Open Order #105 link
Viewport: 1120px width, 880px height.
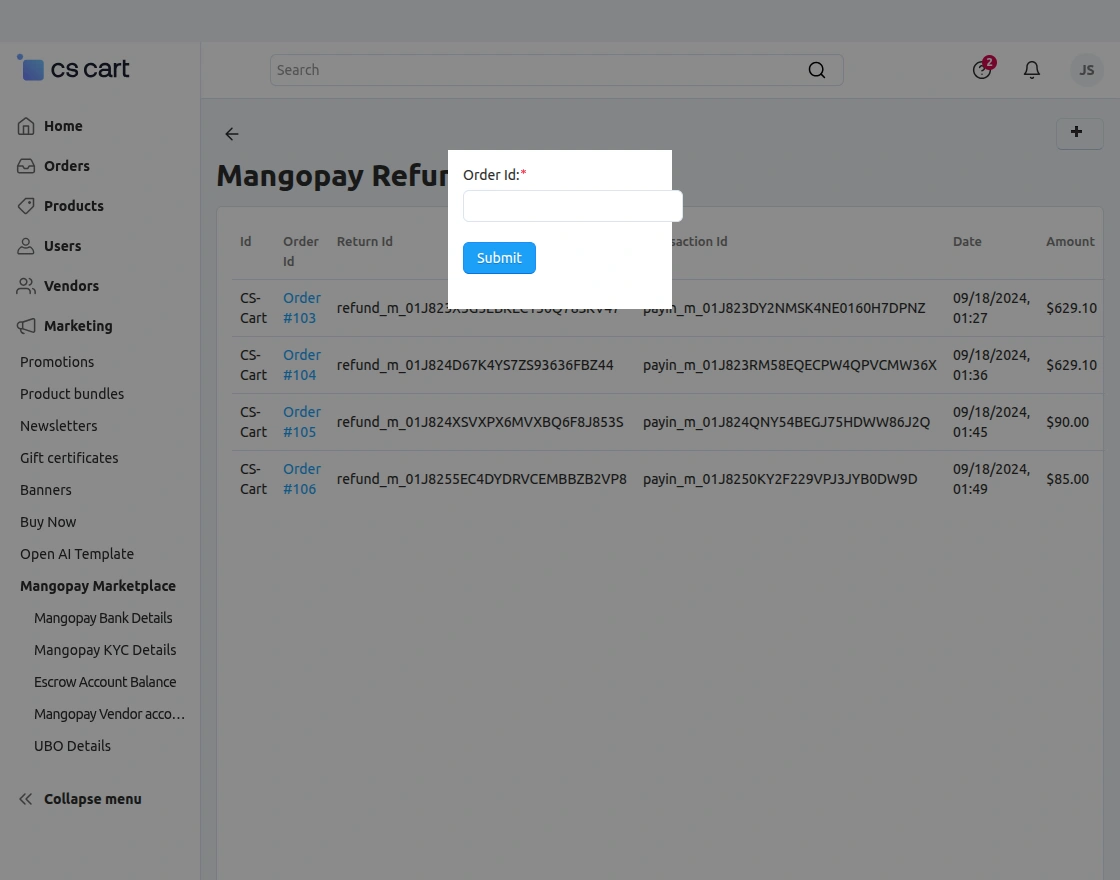click(301, 422)
